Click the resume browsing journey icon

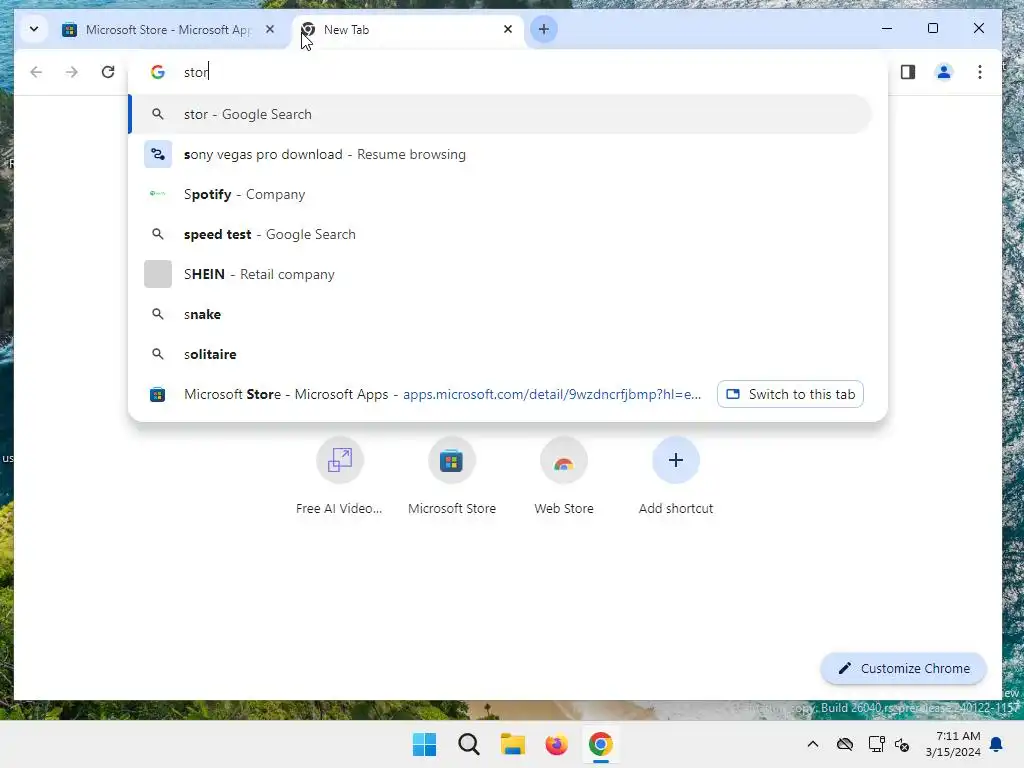click(158, 154)
